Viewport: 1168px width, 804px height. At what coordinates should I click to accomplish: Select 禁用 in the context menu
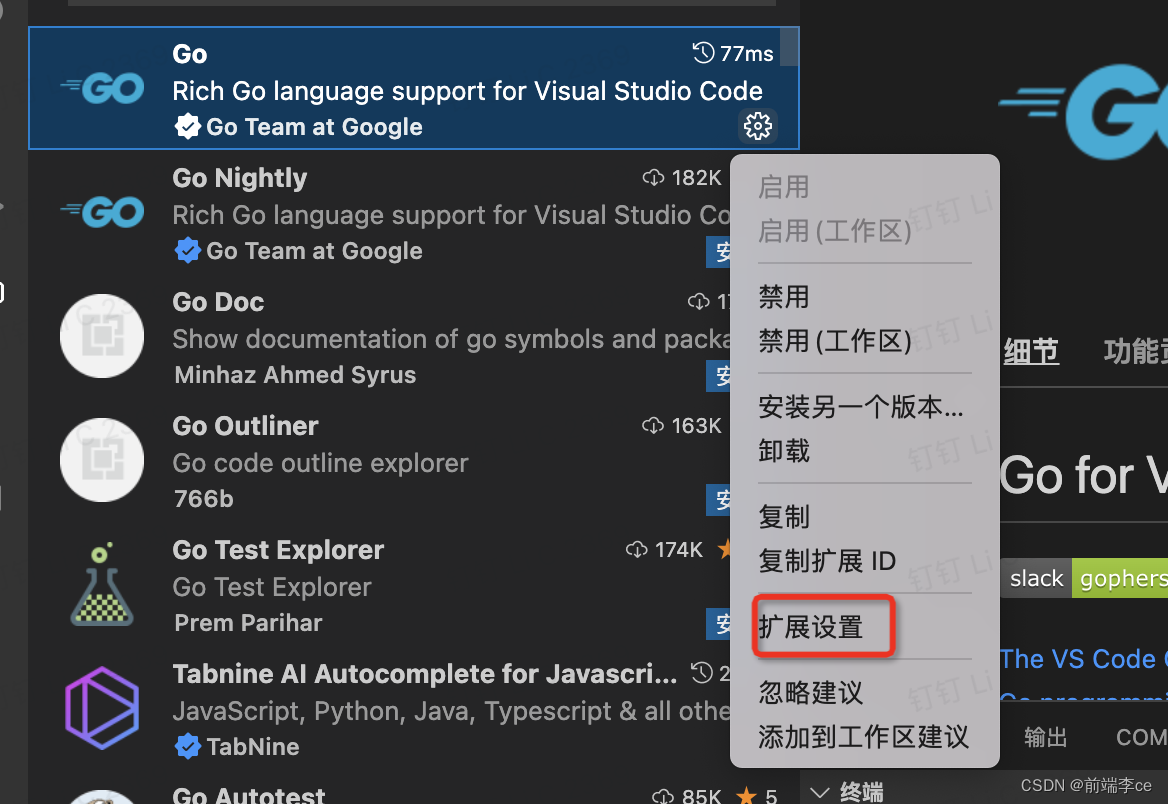[784, 297]
